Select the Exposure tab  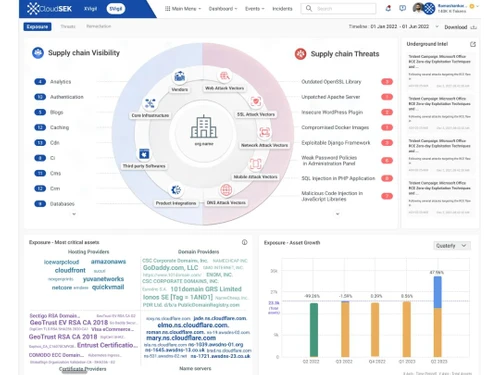coord(37,27)
